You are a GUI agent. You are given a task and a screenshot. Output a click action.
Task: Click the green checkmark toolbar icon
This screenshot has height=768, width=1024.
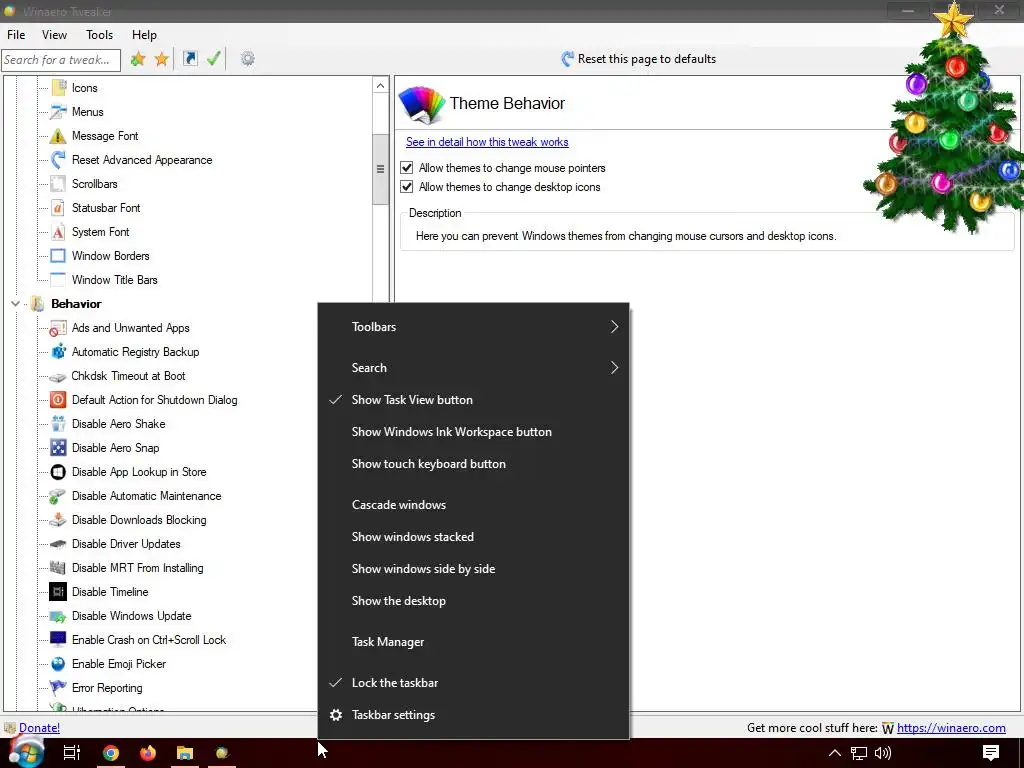click(x=214, y=59)
